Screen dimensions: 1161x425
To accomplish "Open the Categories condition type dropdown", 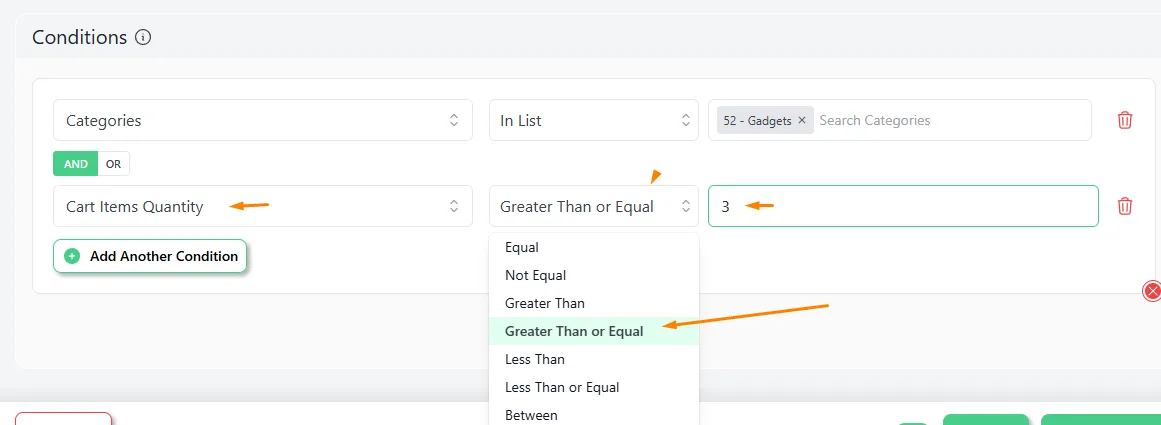I will coord(263,120).
